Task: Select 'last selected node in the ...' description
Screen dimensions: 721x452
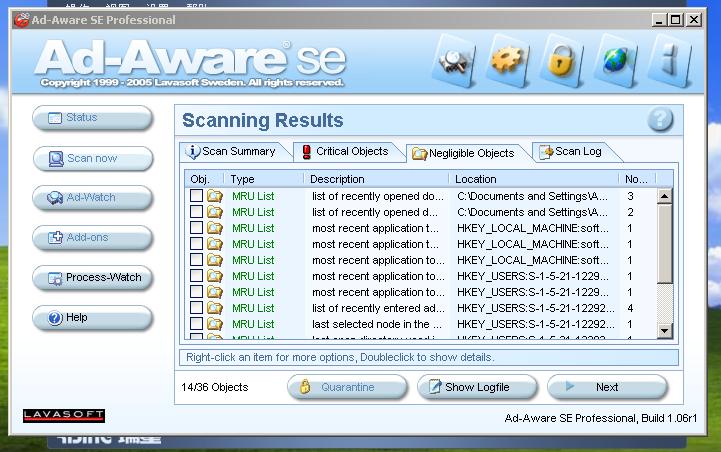Action: 377,324
